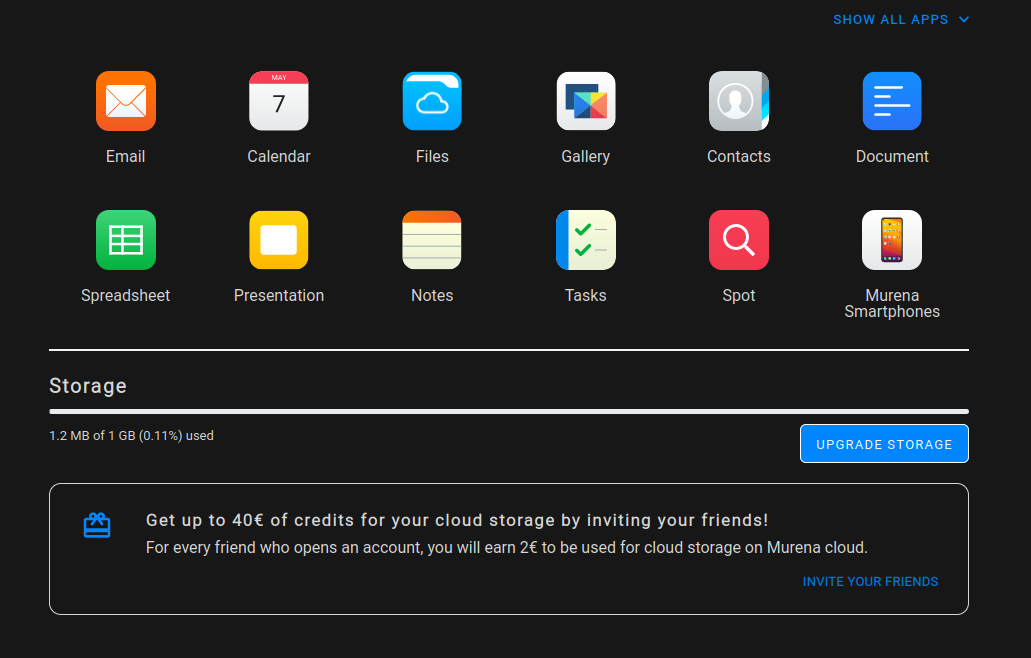Click the chevron next to Show All Apps
Viewport: 1031px width, 658px height.
click(964, 19)
